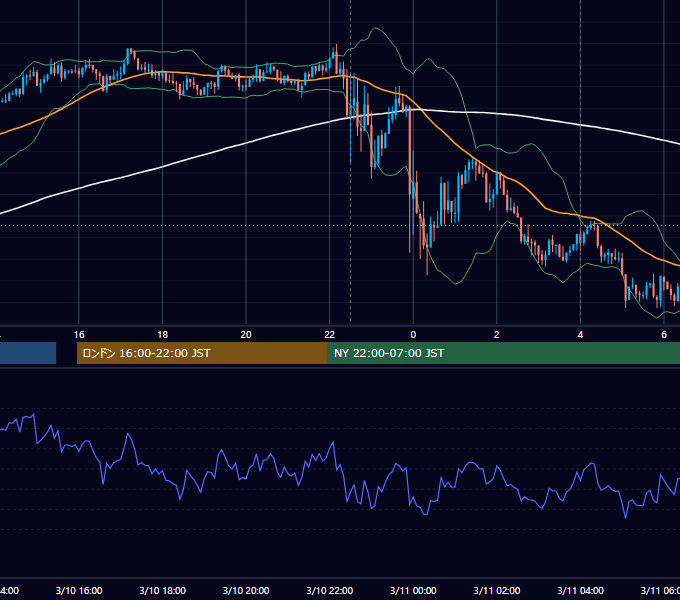The image size is (680, 600).
Task: Click the hour label 22 on price chart axis
Action: (330, 335)
